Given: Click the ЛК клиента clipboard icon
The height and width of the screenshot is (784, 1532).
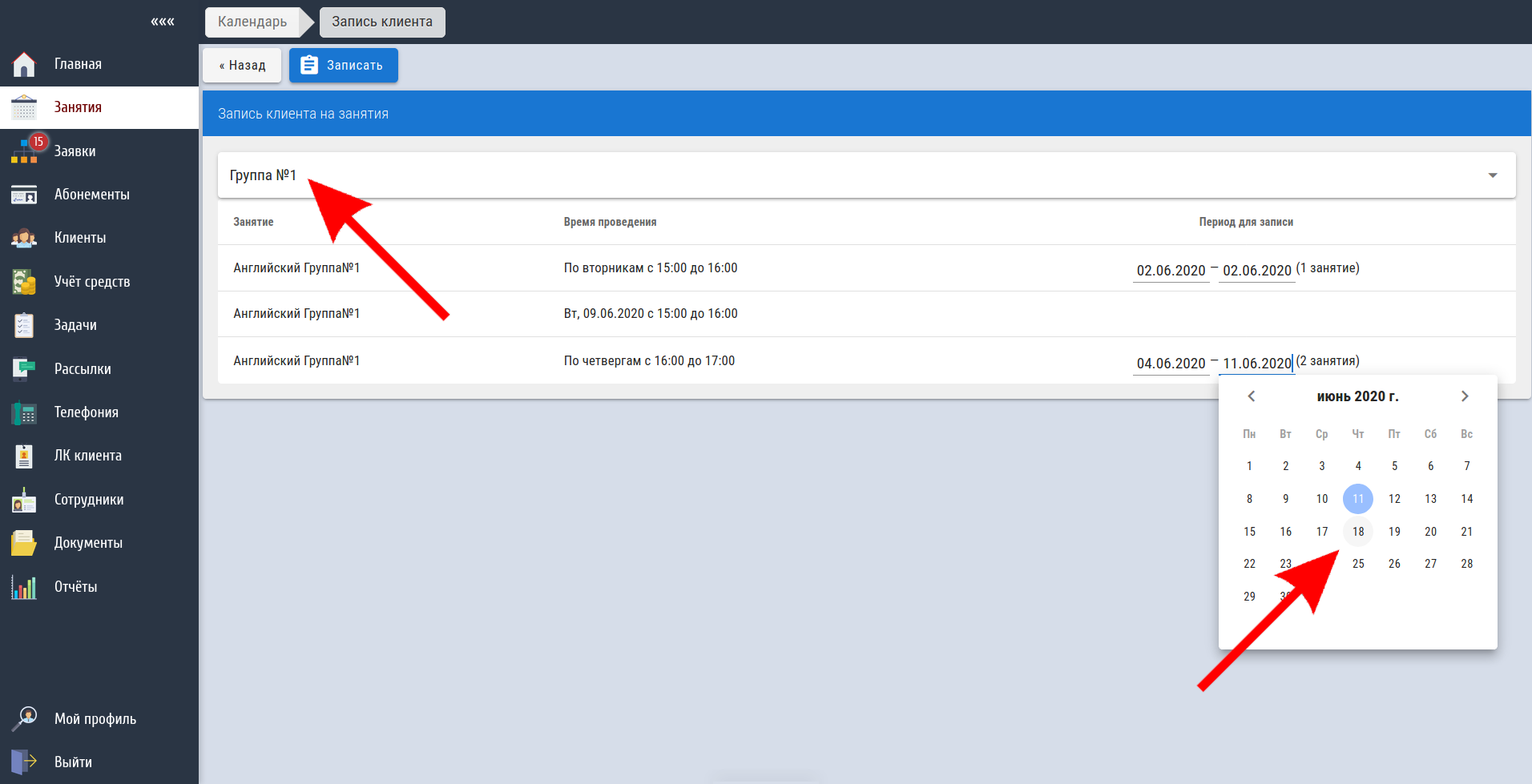Looking at the screenshot, I should (24, 456).
